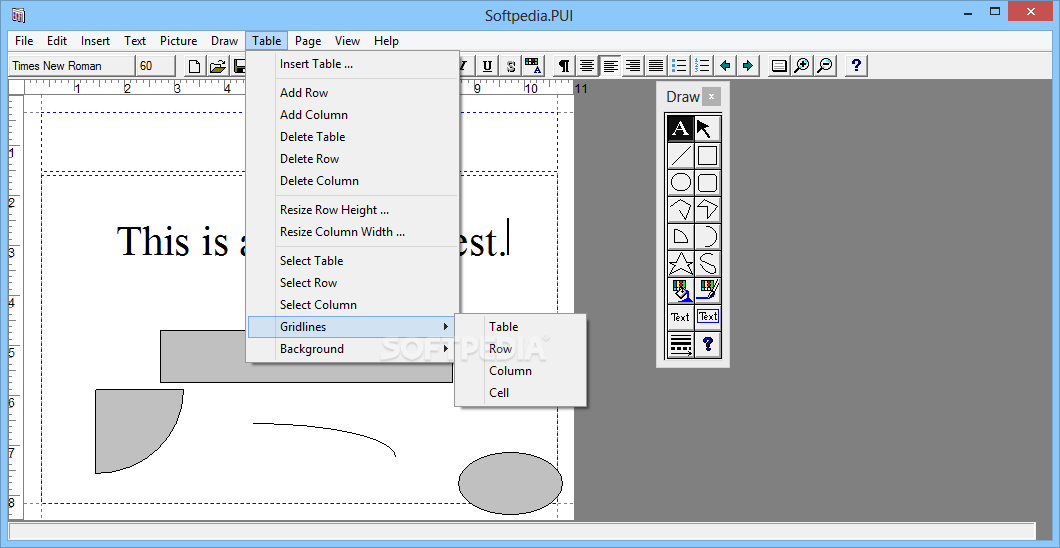Screen dimensions: 1060x548
Task: Open the View menu
Action: [347, 41]
